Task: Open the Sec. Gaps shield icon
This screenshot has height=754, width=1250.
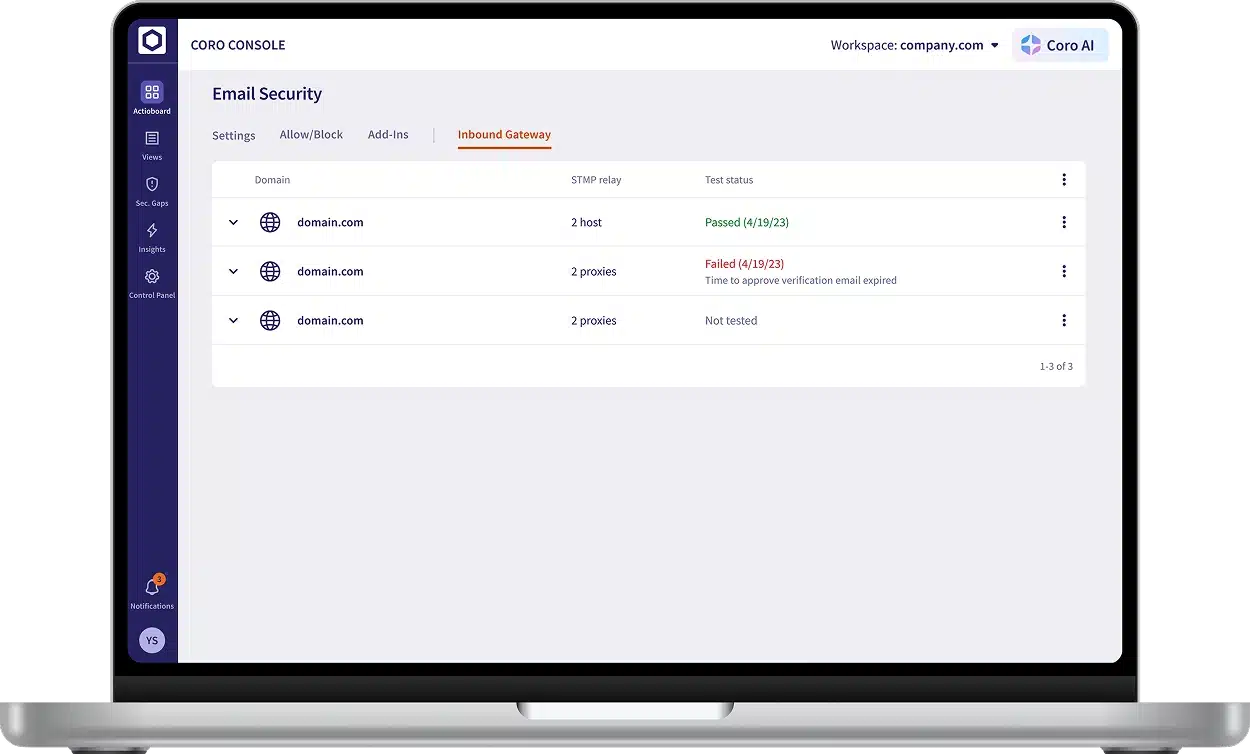Action: 152,186
